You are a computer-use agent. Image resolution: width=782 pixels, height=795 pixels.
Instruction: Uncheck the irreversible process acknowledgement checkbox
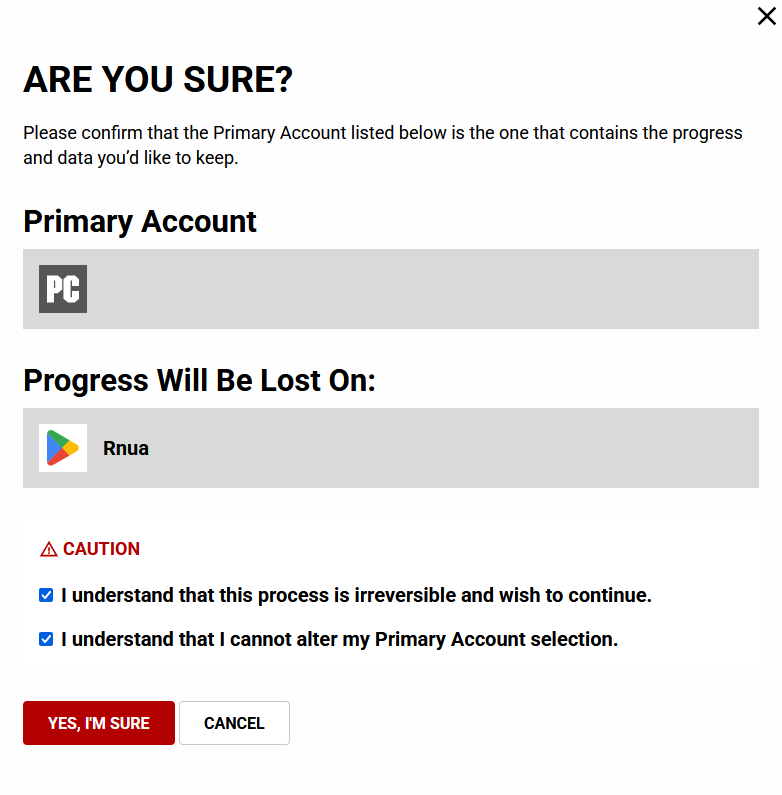click(x=46, y=595)
